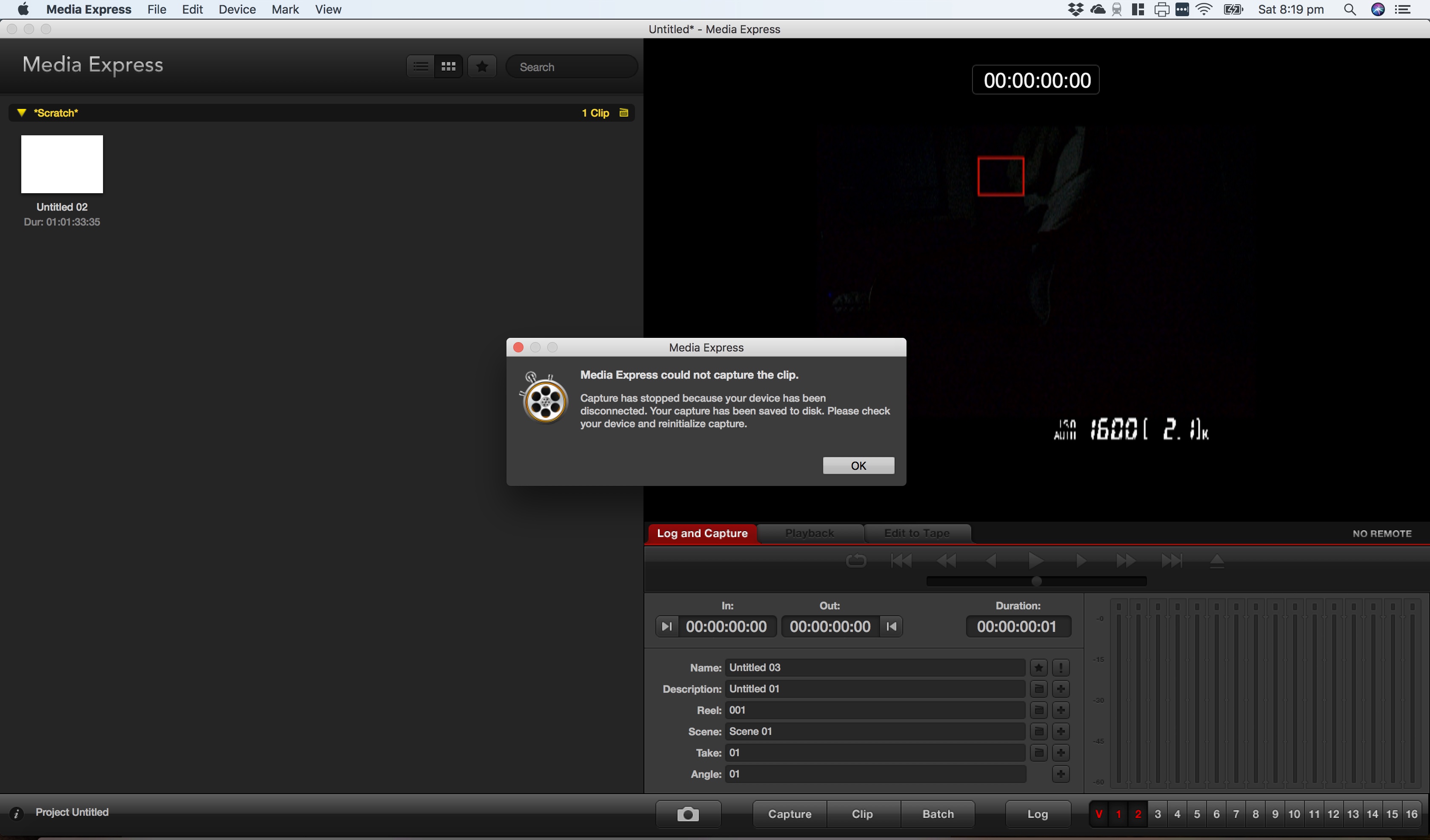The image size is (1430, 840).
Task: Increment the Angle with plus icon
Action: (x=1061, y=774)
